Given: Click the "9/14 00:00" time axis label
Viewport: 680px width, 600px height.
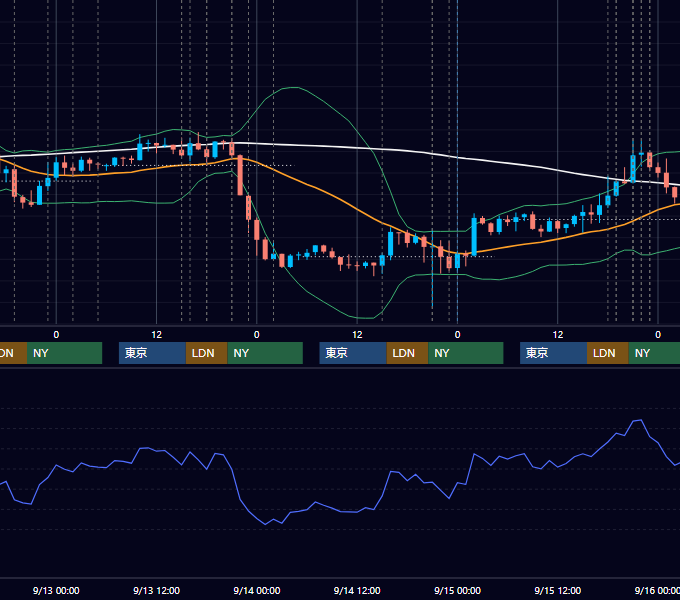Looking at the screenshot, I should tap(257, 590).
